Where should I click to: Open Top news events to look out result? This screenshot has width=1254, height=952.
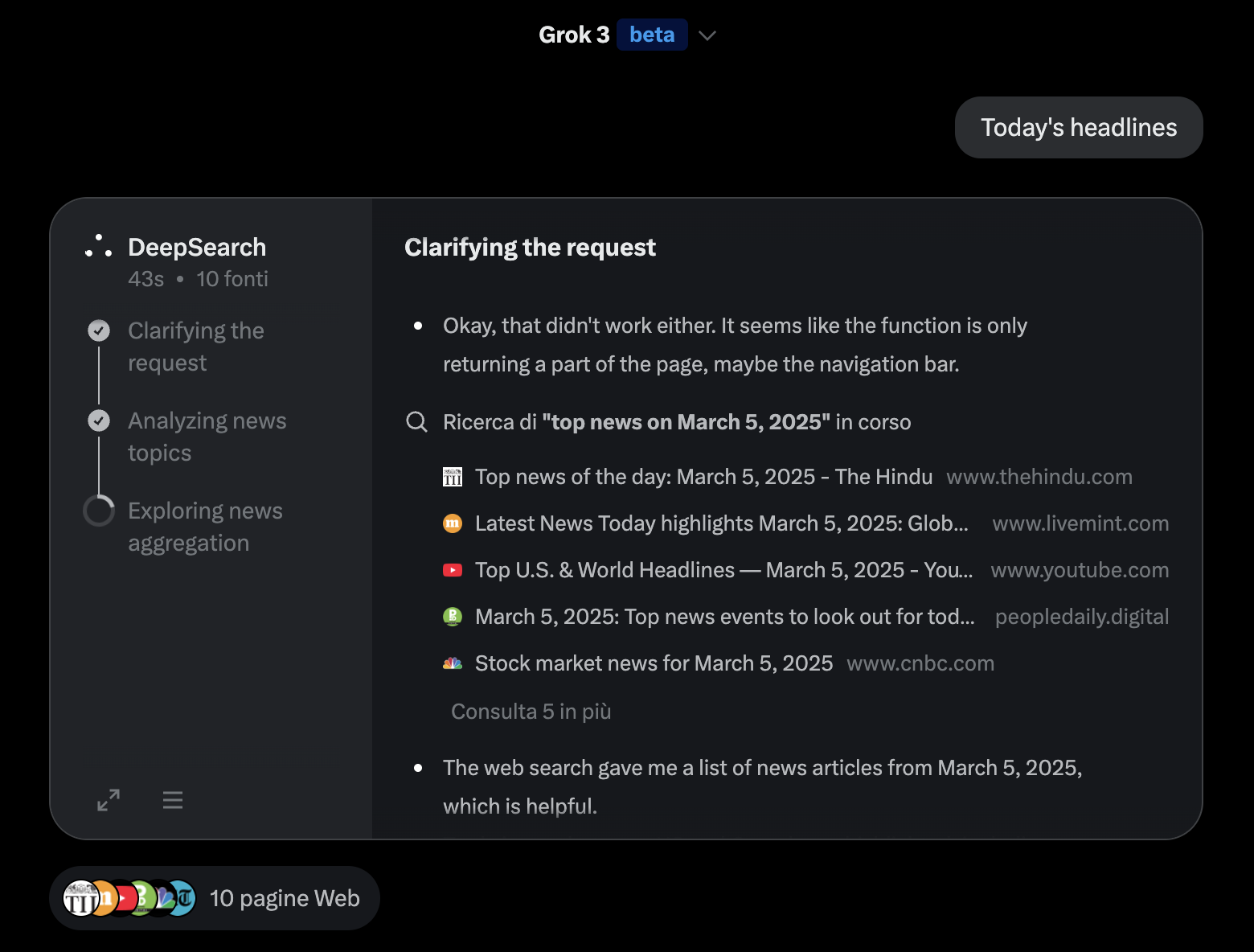[724, 617]
